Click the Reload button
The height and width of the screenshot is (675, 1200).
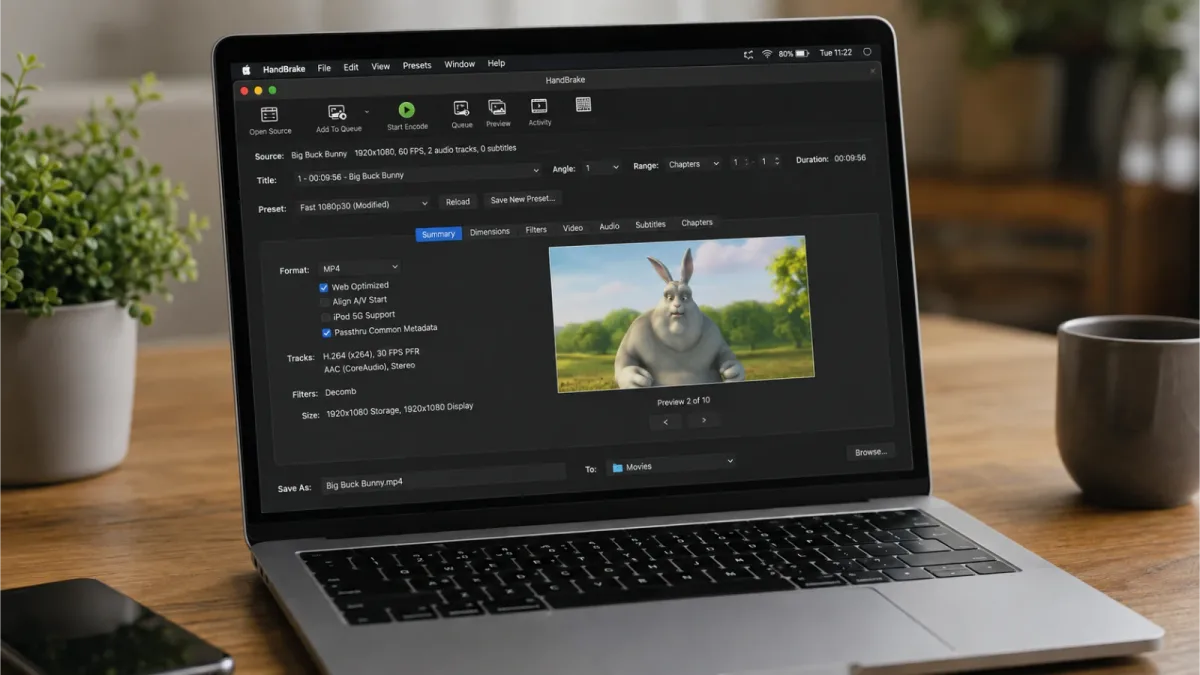click(x=458, y=202)
